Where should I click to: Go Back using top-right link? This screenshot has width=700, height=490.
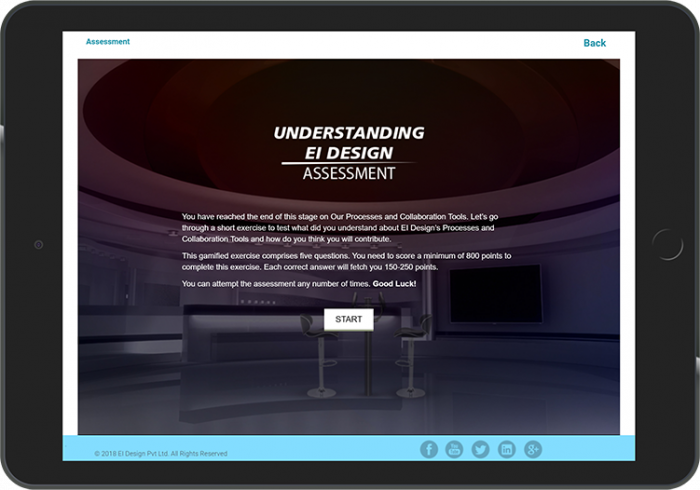click(595, 43)
